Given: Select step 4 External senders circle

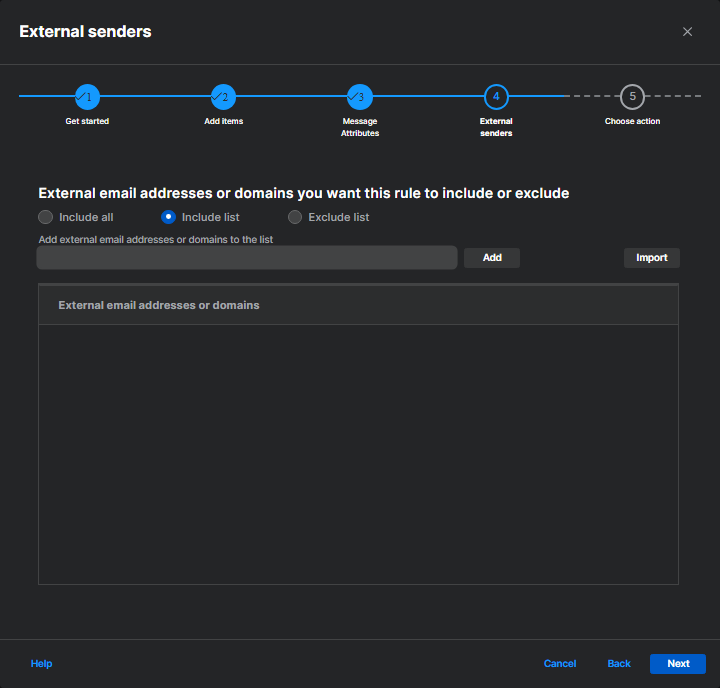Looking at the screenshot, I should click(x=496, y=97).
